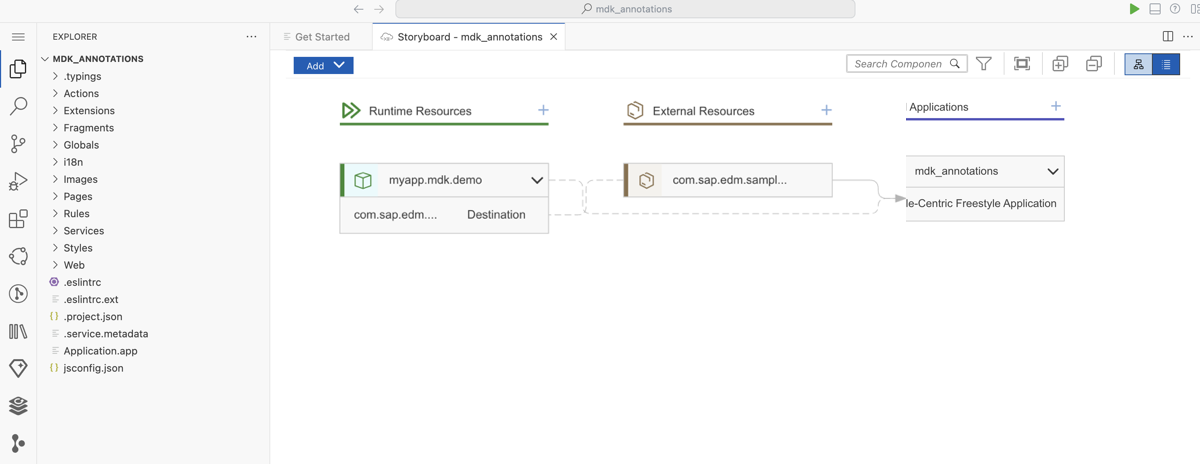Viewport: 1200px width, 464px height.
Task: Open Source Control view icon
Action: (x=18, y=144)
